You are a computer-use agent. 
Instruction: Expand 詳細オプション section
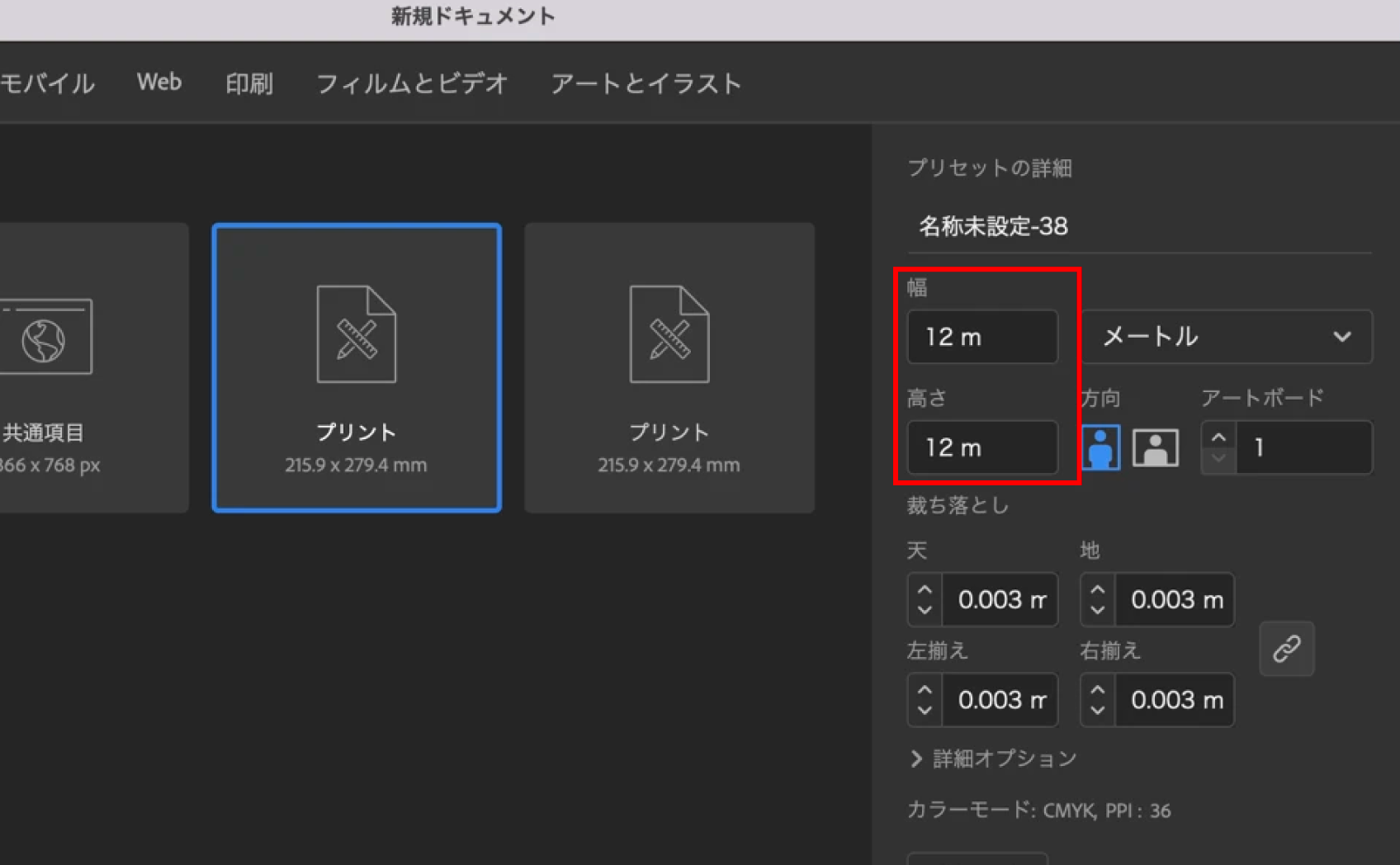click(994, 759)
